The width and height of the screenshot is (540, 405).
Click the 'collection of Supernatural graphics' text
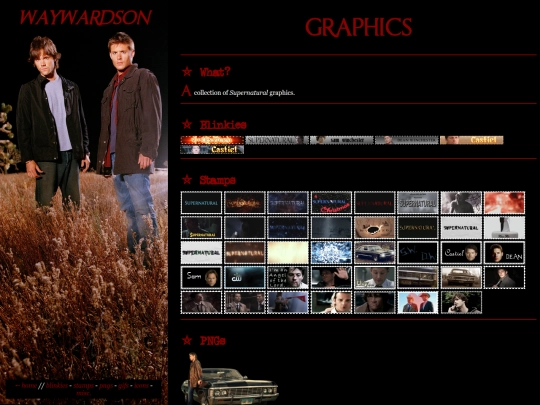(244, 93)
